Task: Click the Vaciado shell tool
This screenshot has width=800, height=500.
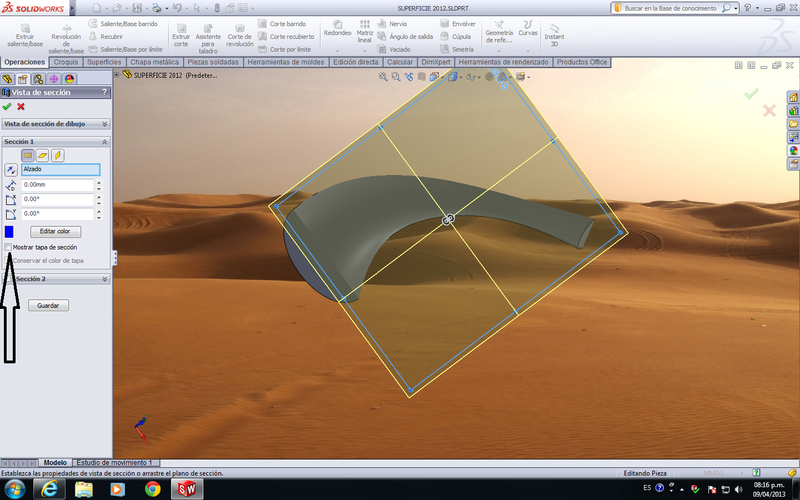Action: [394, 49]
